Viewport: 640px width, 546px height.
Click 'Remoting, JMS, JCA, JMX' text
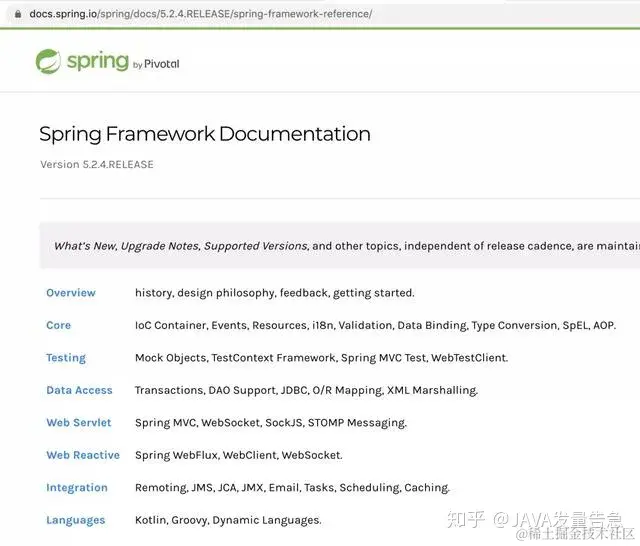pos(199,488)
